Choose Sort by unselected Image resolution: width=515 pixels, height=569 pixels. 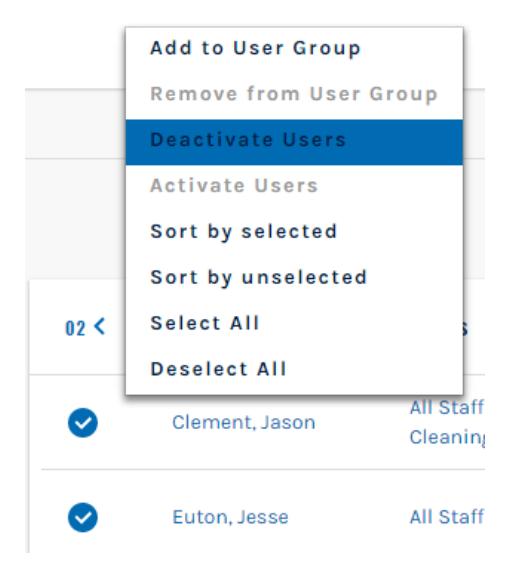(294, 278)
